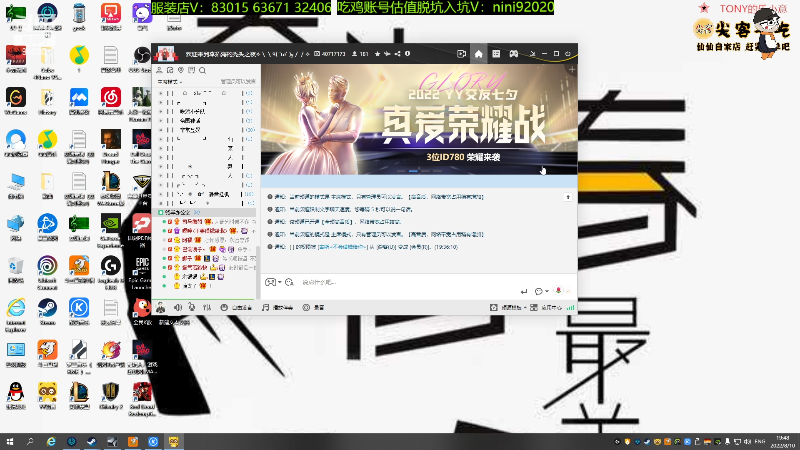Click the send enter arrow icon
The height and width of the screenshot is (450, 800).
pos(524,291)
